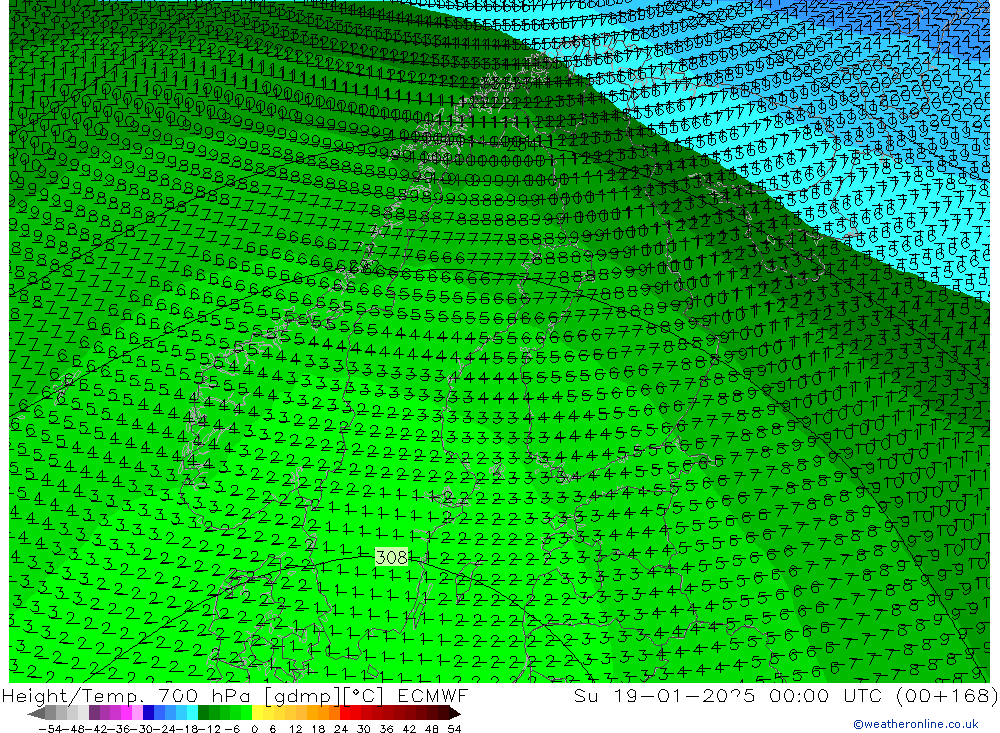Click the yellow swatch at 0 on legend
This screenshot has height=733, width=1000.
tap(258, 713)
